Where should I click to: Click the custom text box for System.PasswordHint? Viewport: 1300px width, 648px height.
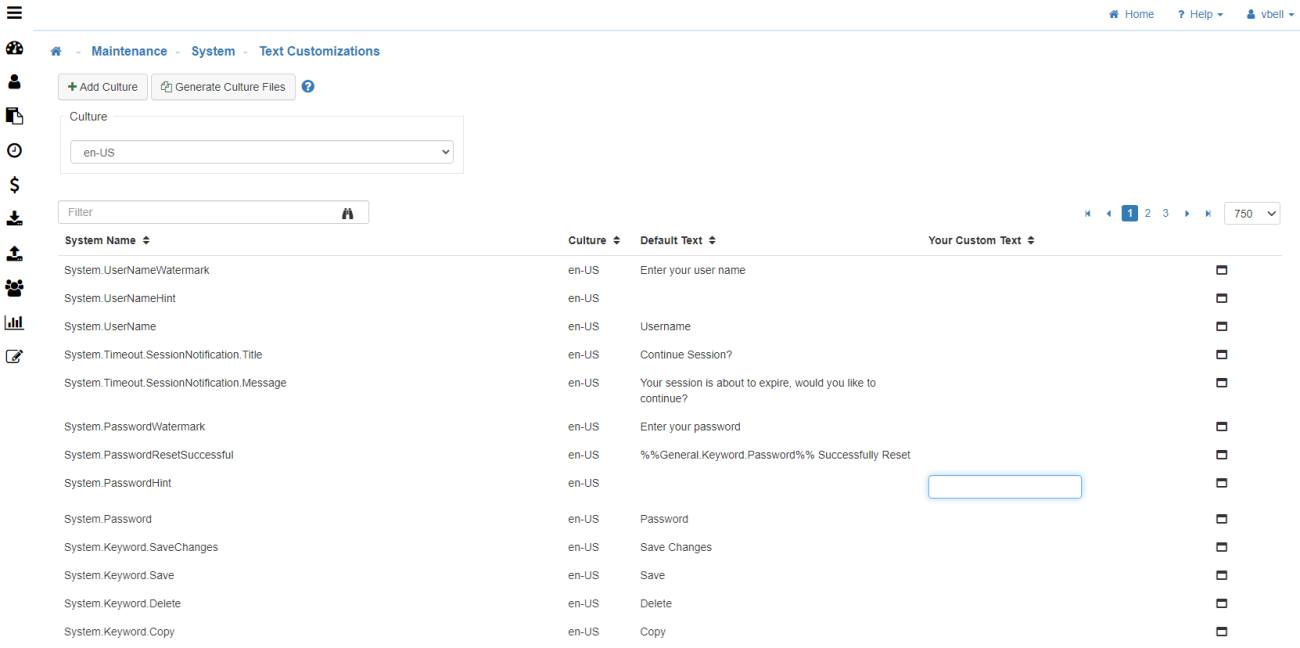pos(1004,487)
